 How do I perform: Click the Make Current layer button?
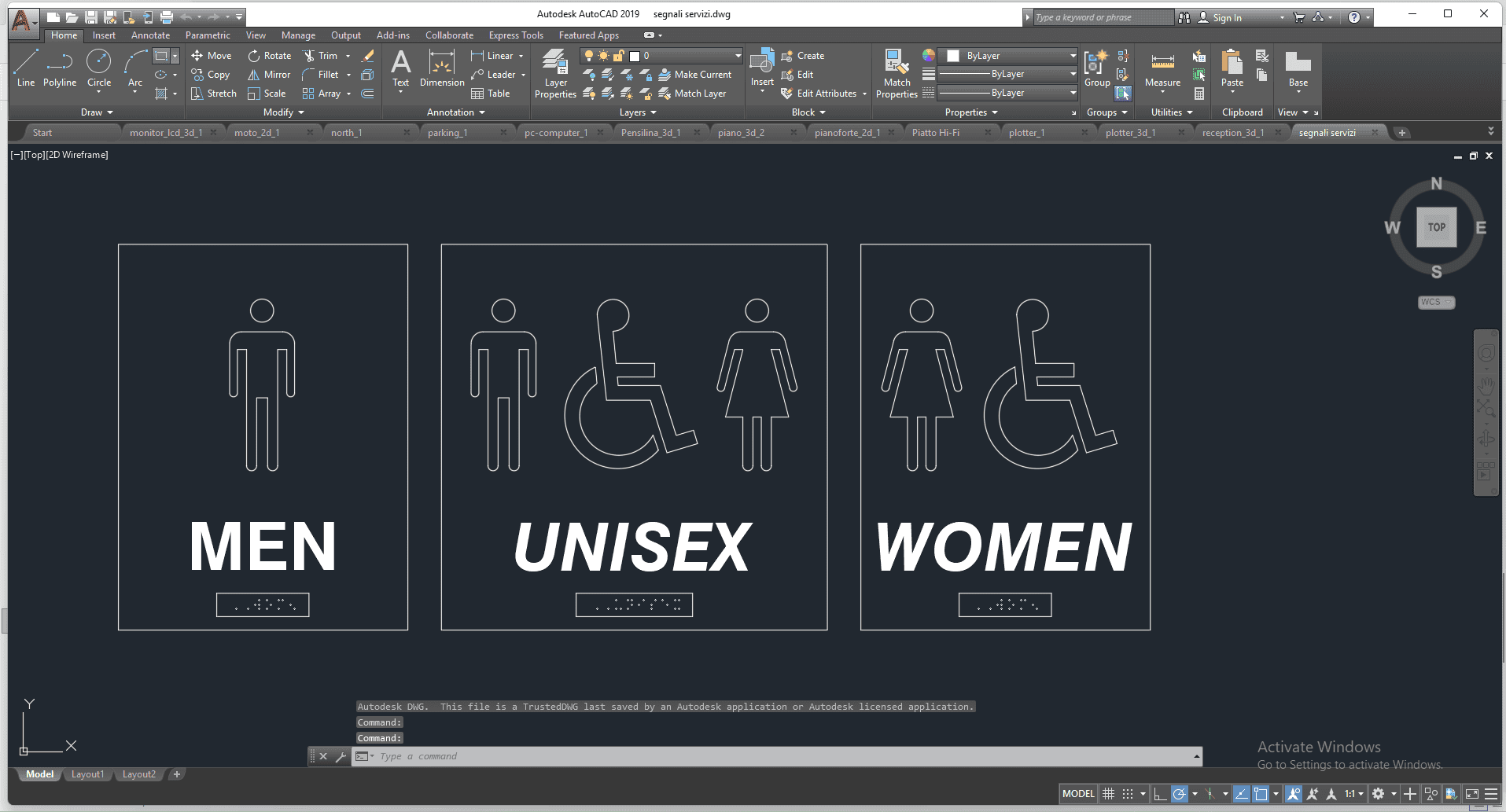(x=694, y=75)
